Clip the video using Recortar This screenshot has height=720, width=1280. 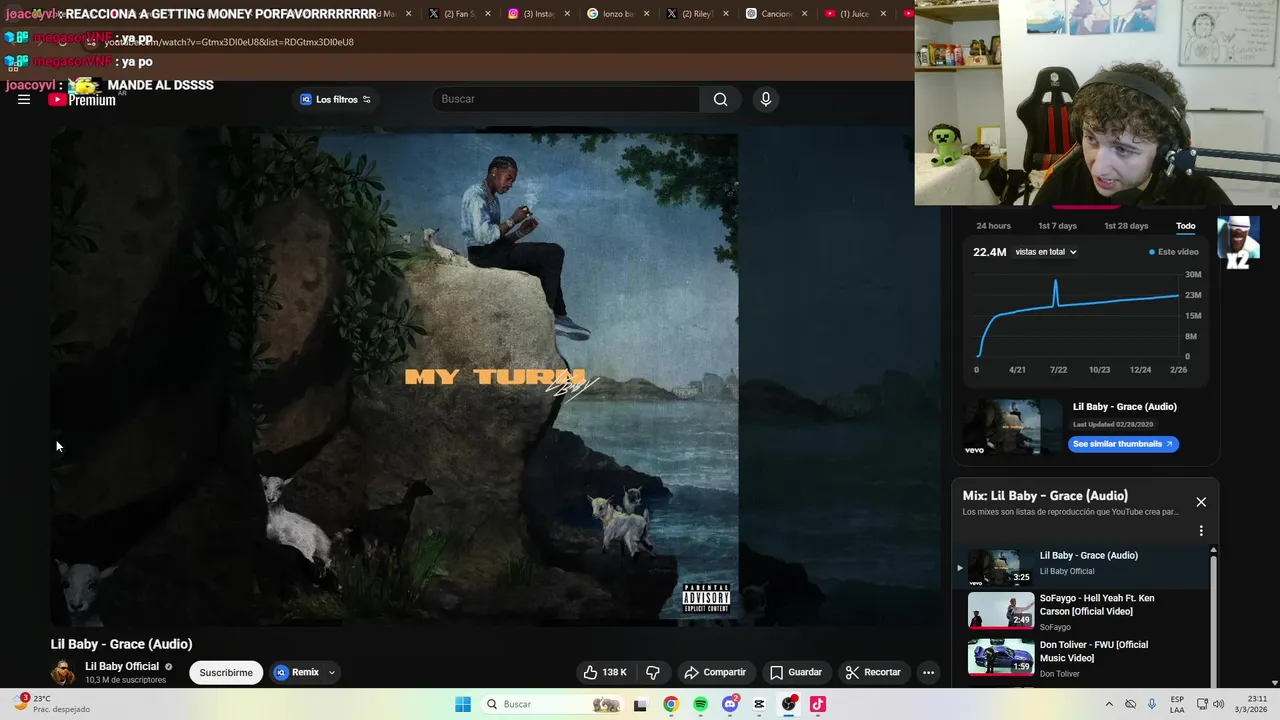click(x=873, y=672)
